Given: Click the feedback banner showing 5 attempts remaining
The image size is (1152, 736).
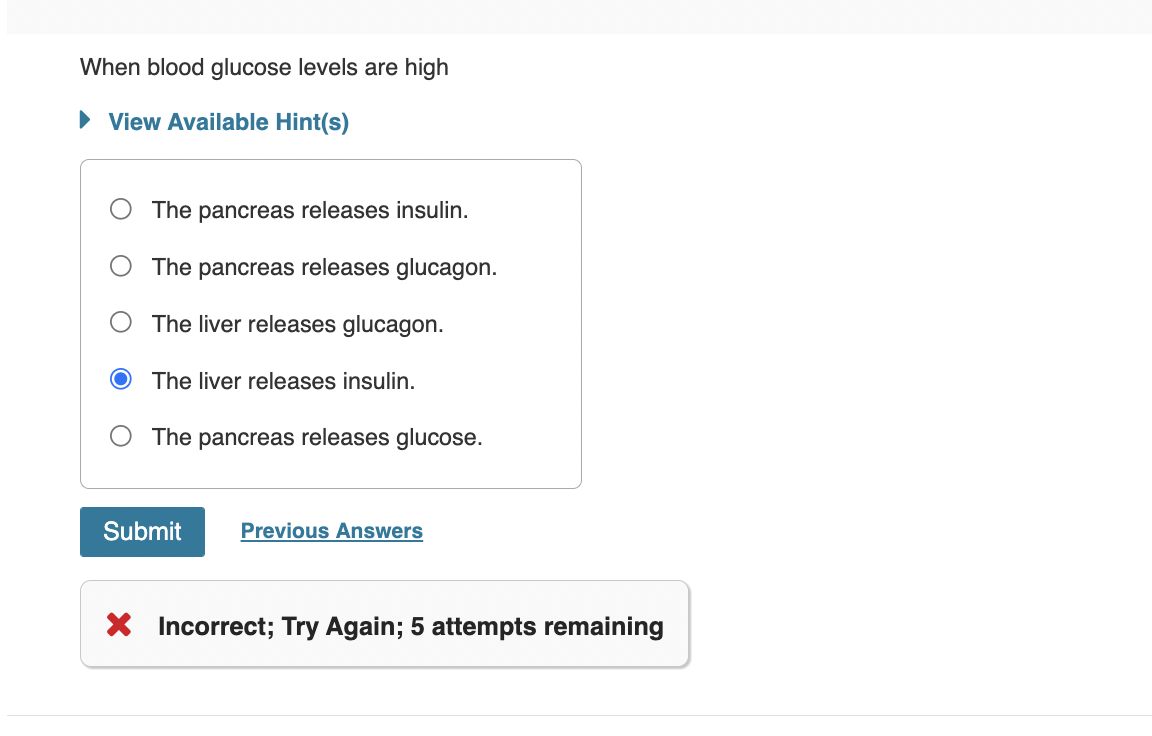Looking at the screenshot, I should 385,622.
